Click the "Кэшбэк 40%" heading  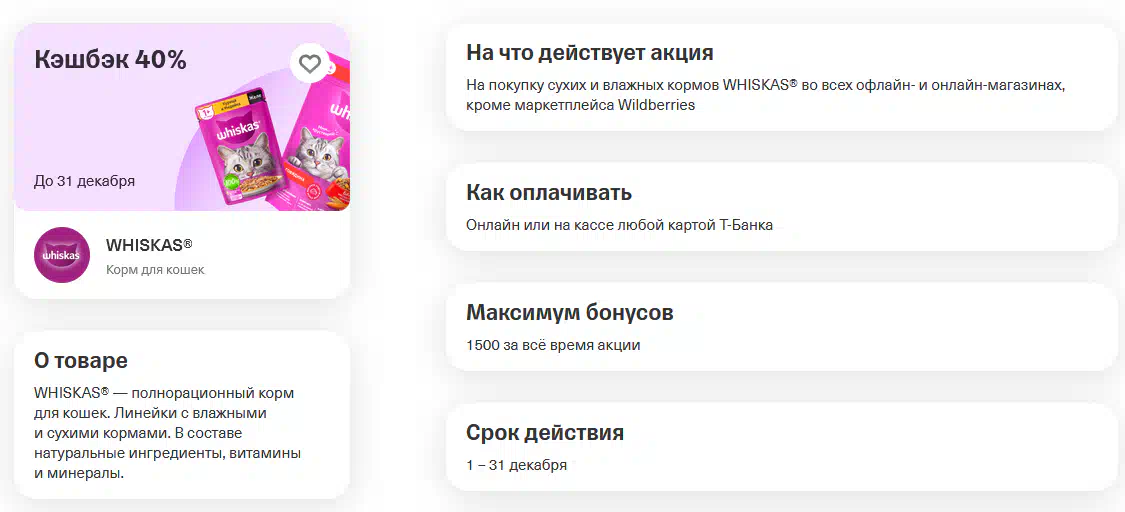tap(110, 60)
